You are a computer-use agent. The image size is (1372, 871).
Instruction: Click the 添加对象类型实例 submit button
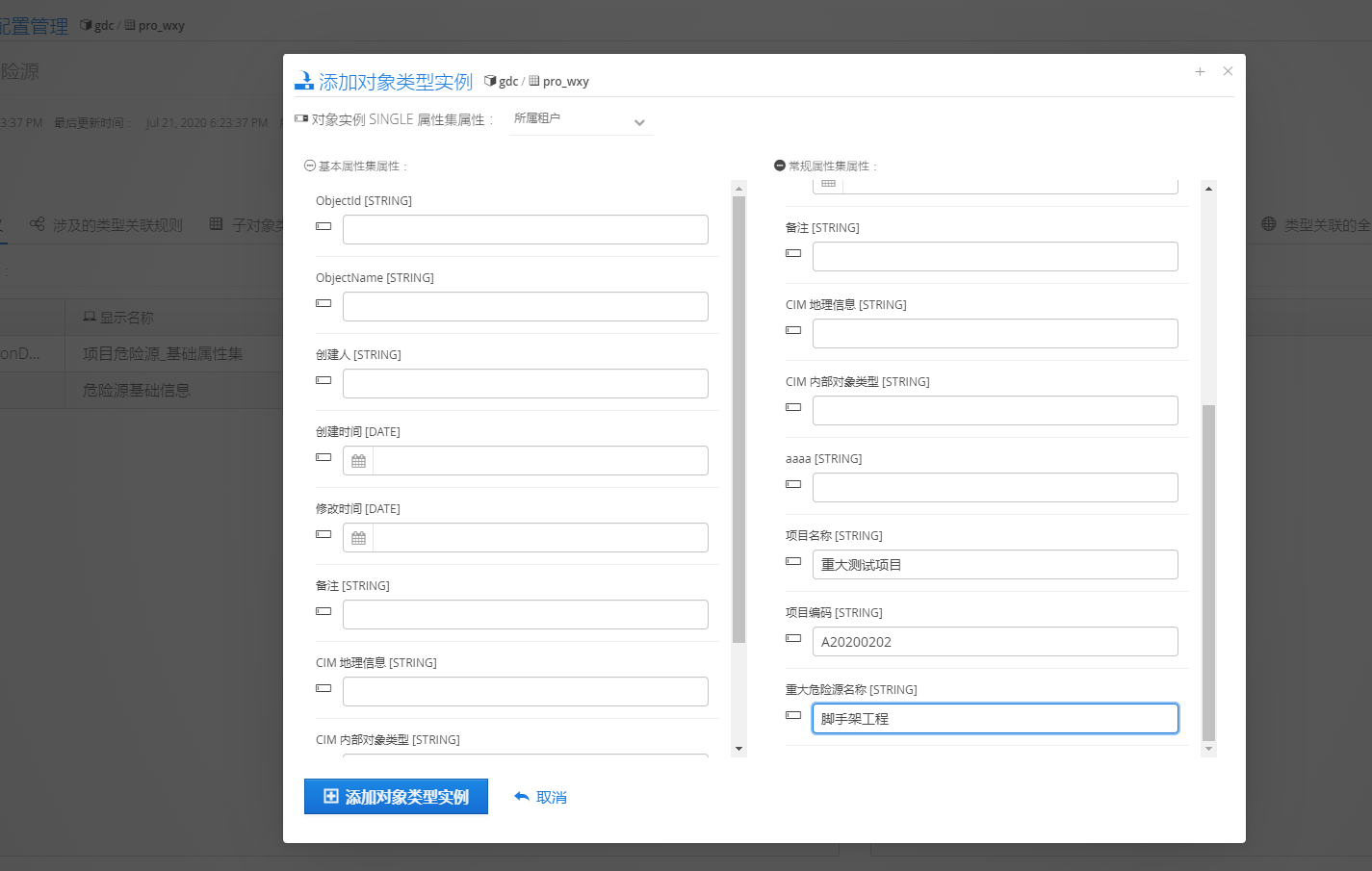(396, 797)
